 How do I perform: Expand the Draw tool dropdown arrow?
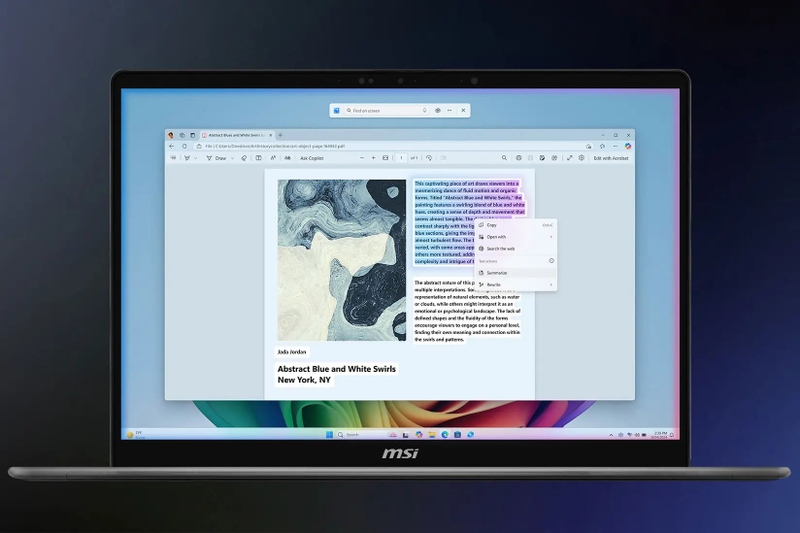pos(232,158)
